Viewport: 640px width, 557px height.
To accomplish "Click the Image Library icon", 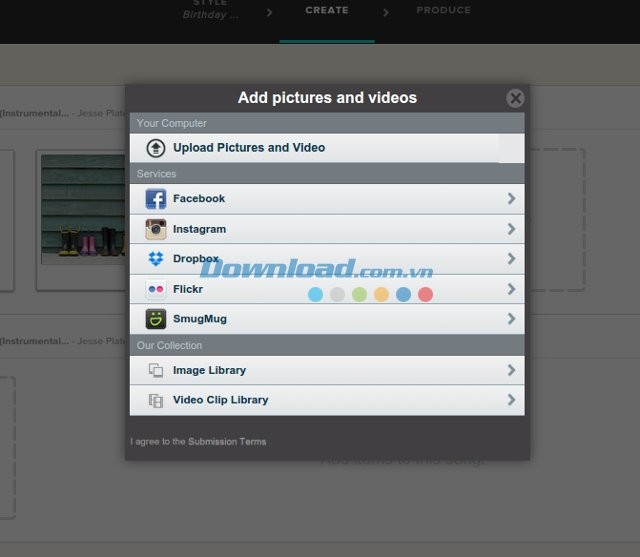I will coord(156,370).
